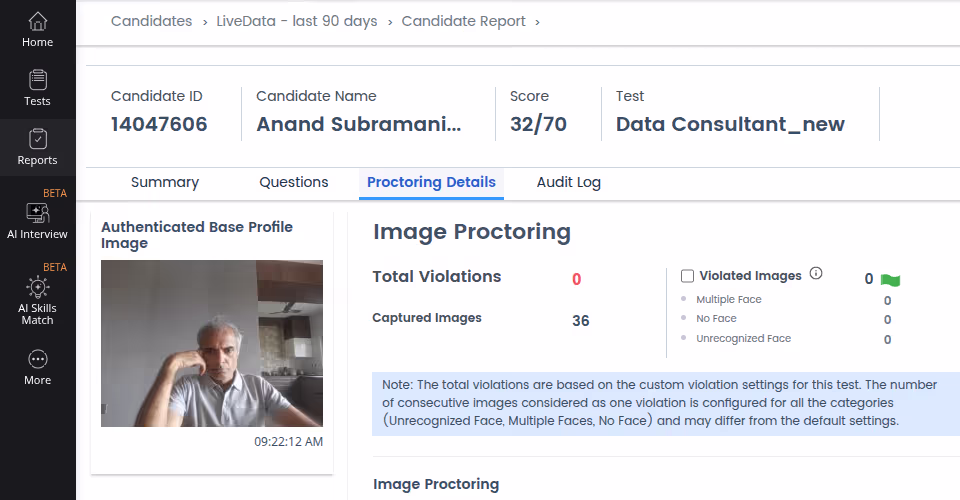Switch to the Summary tab
This screenshot has width=960, height=500.
click(x=165, y=182)
